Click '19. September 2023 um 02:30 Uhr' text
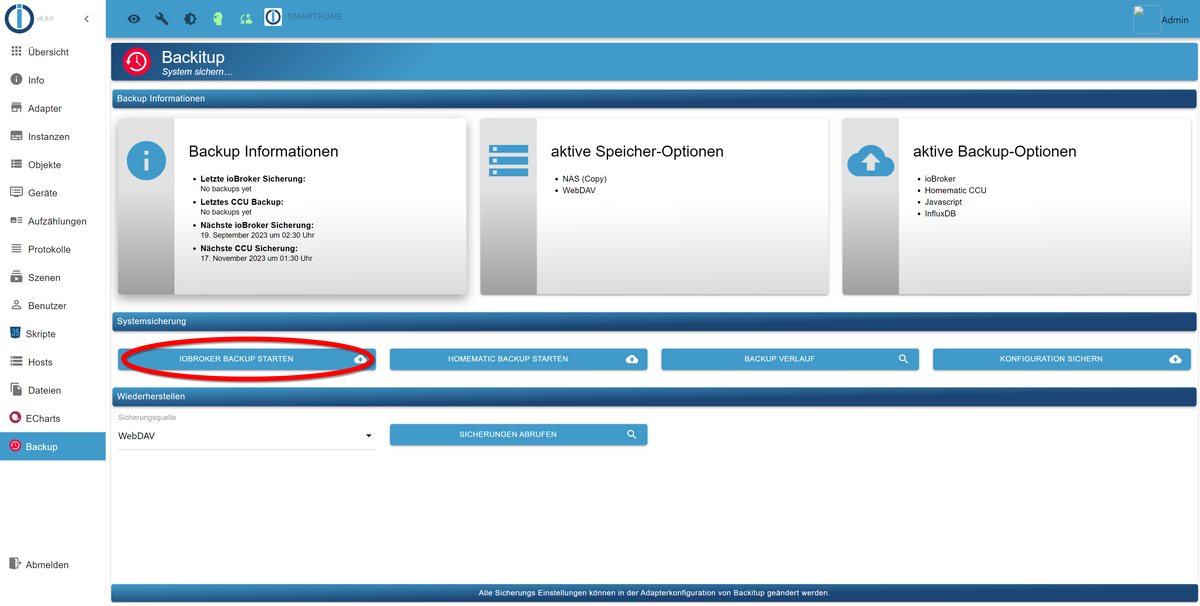 257,235
